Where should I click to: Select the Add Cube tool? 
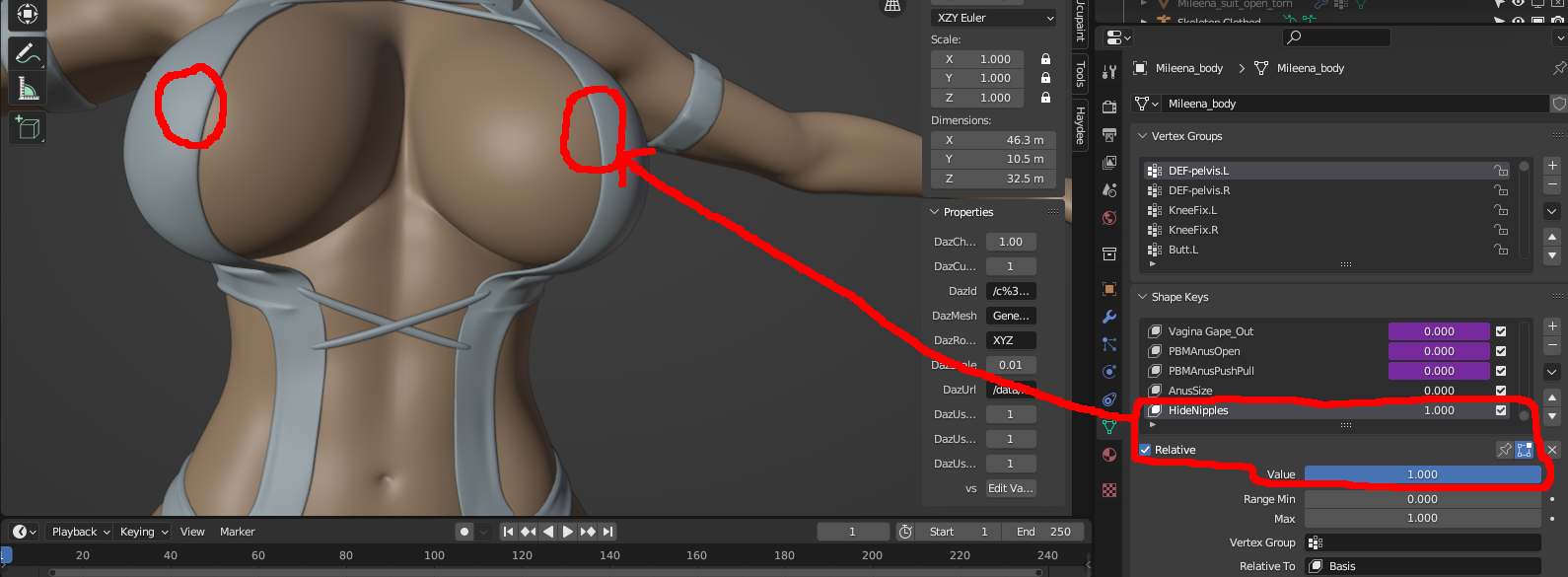point(28,127)
